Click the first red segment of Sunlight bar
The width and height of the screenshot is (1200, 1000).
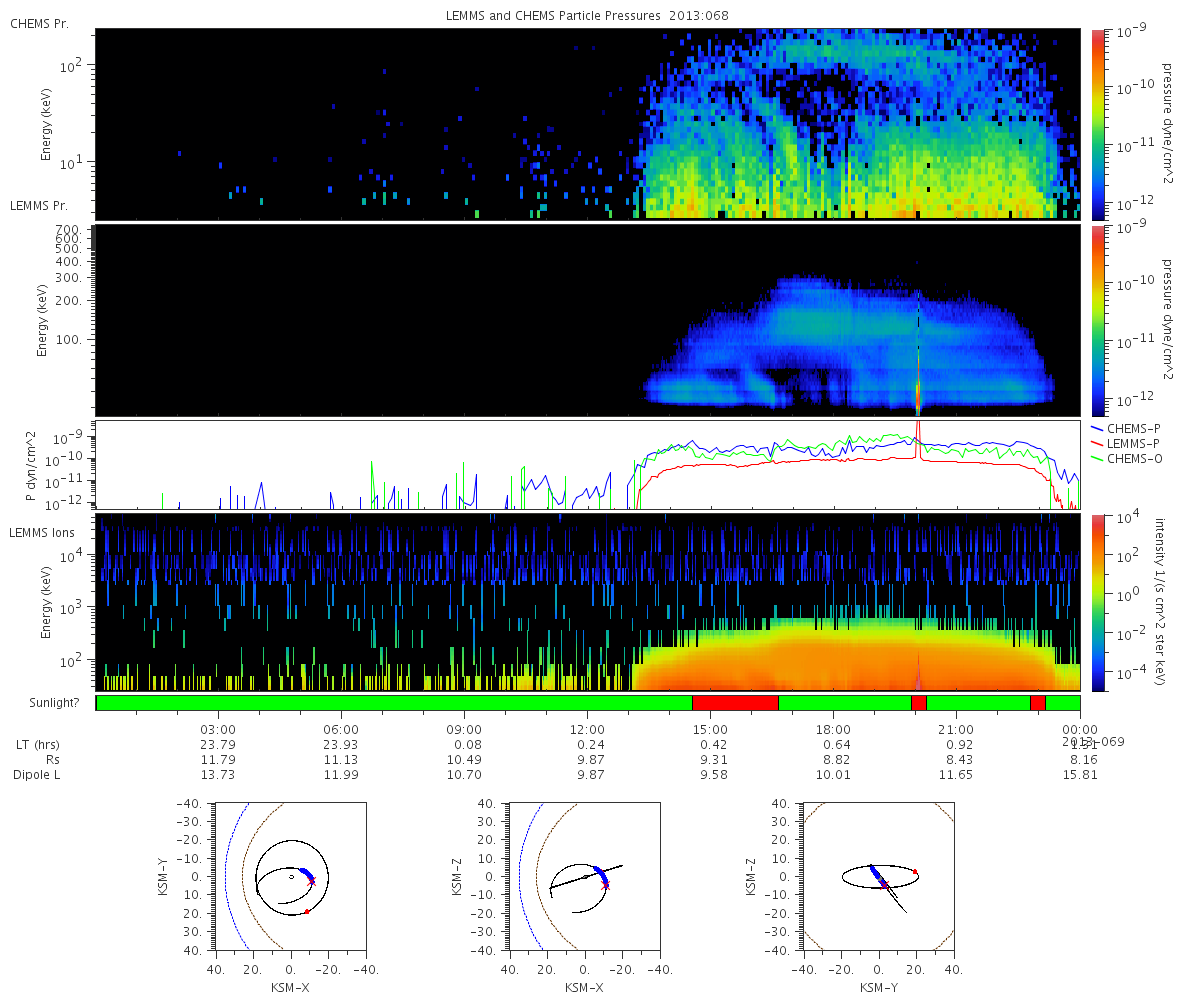tap(735, 703)
